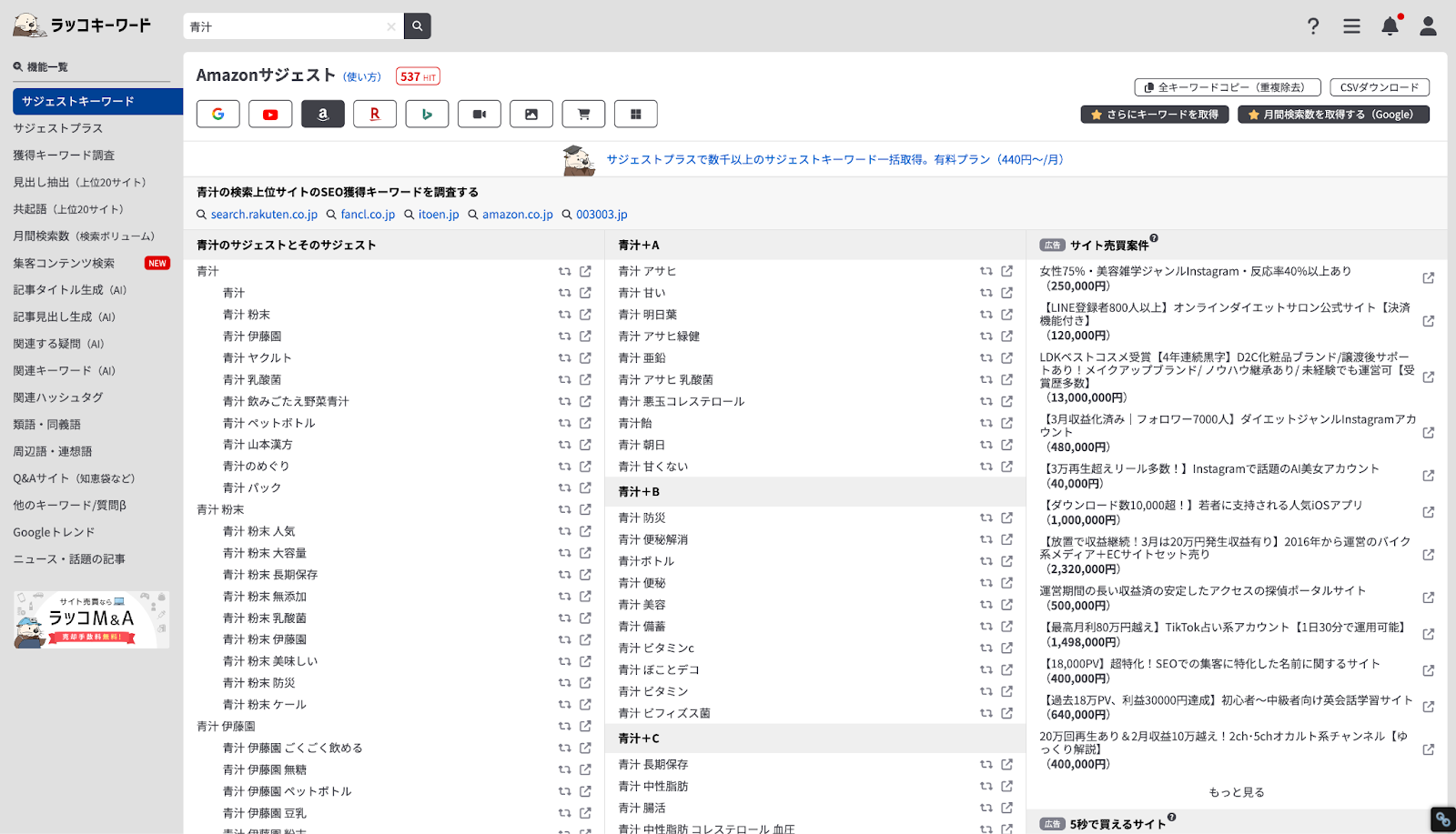Viewport: 1456px width, 834px height.
Task: Select the Rakuten suggest source icon
Action: 375,114
